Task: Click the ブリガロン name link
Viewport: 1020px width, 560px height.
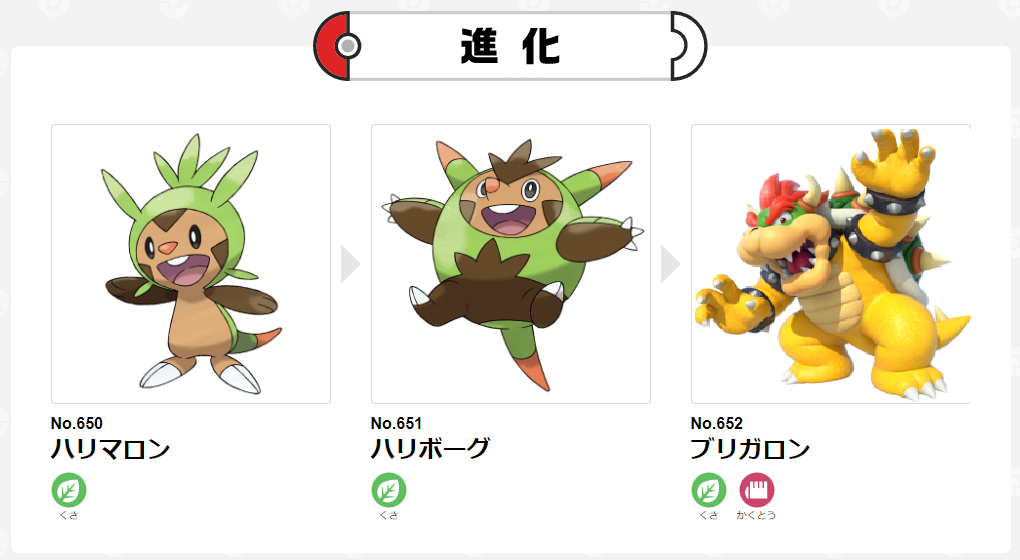Action: click(x=751, y=449)
